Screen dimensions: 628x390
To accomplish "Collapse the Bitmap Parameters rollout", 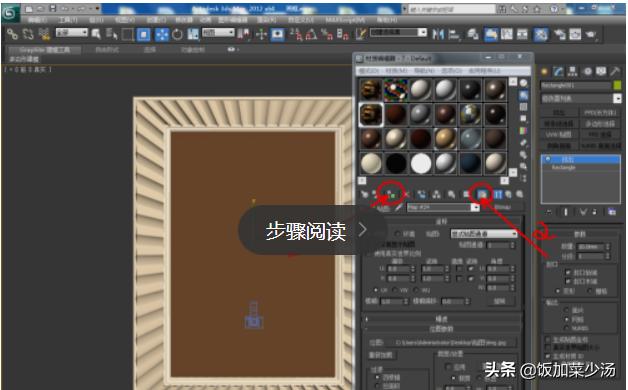I will (442, 329).
